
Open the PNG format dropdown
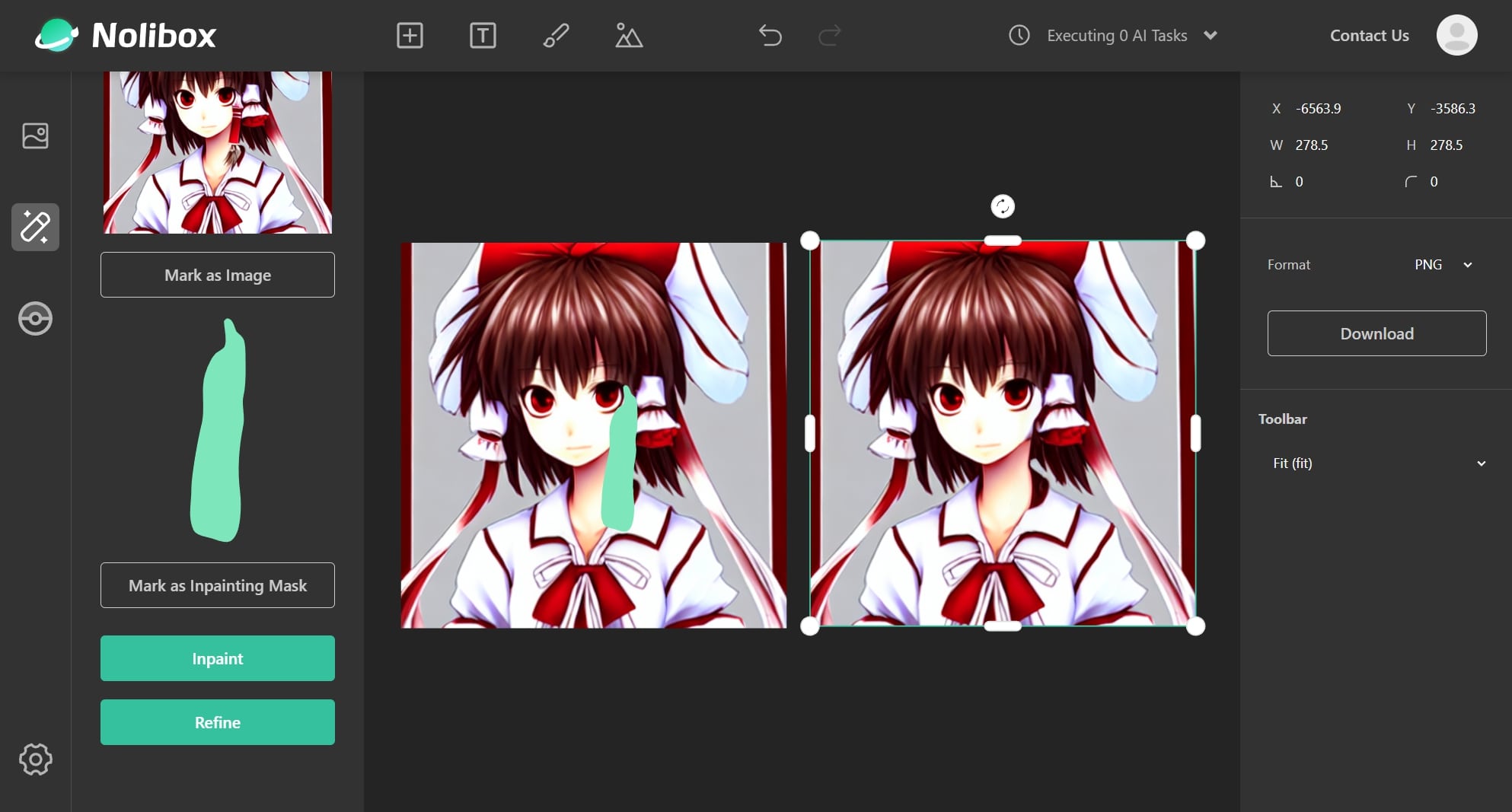1443,265
